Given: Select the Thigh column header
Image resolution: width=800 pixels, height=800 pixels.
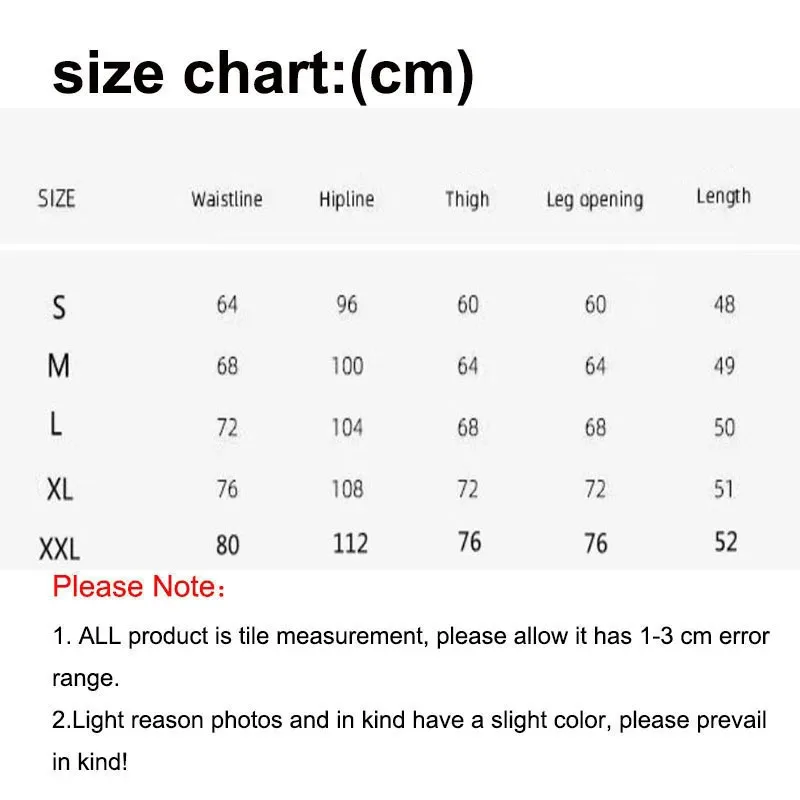Looking at the screenshot, I should [467, 199].
